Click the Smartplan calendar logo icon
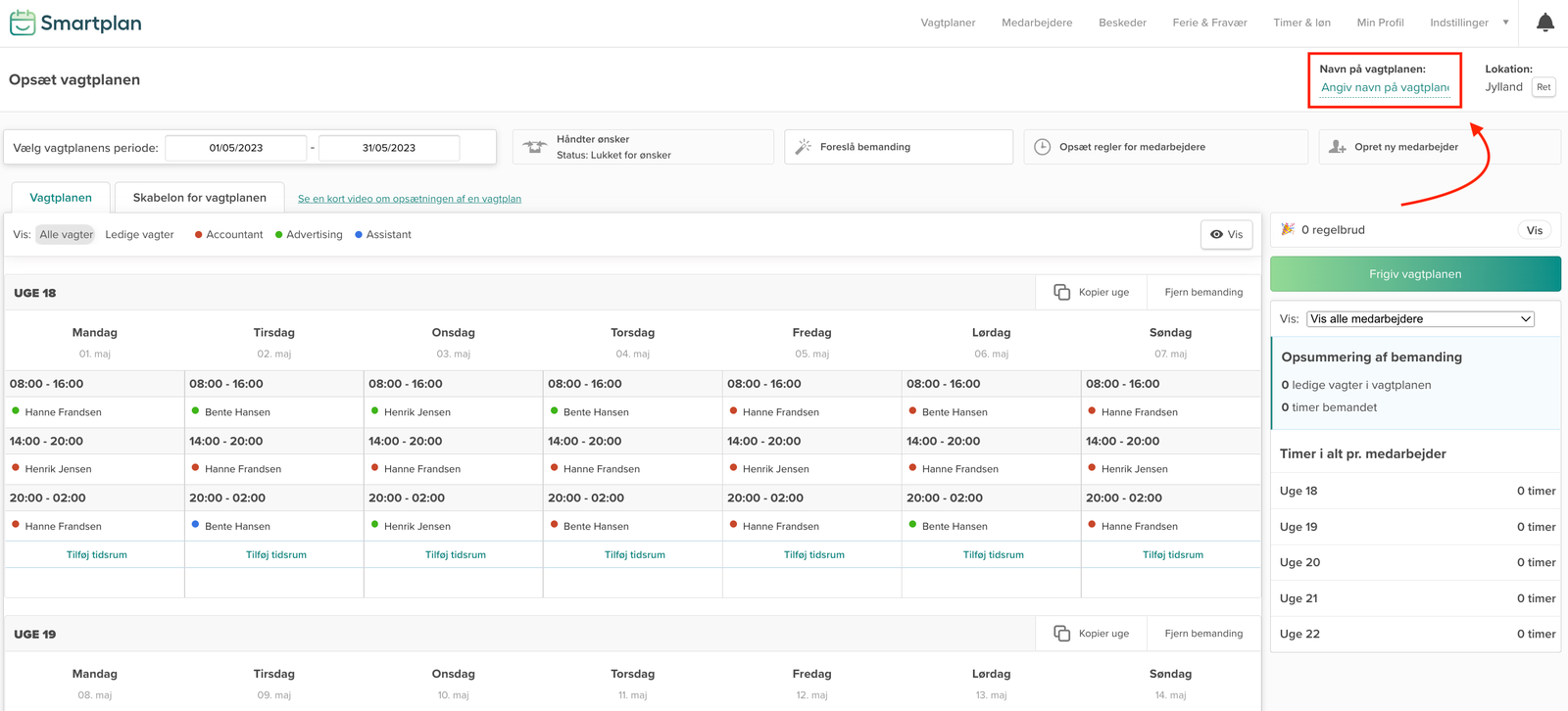The width and height of the screenshot is (1568, 711). tap(23, 23)
